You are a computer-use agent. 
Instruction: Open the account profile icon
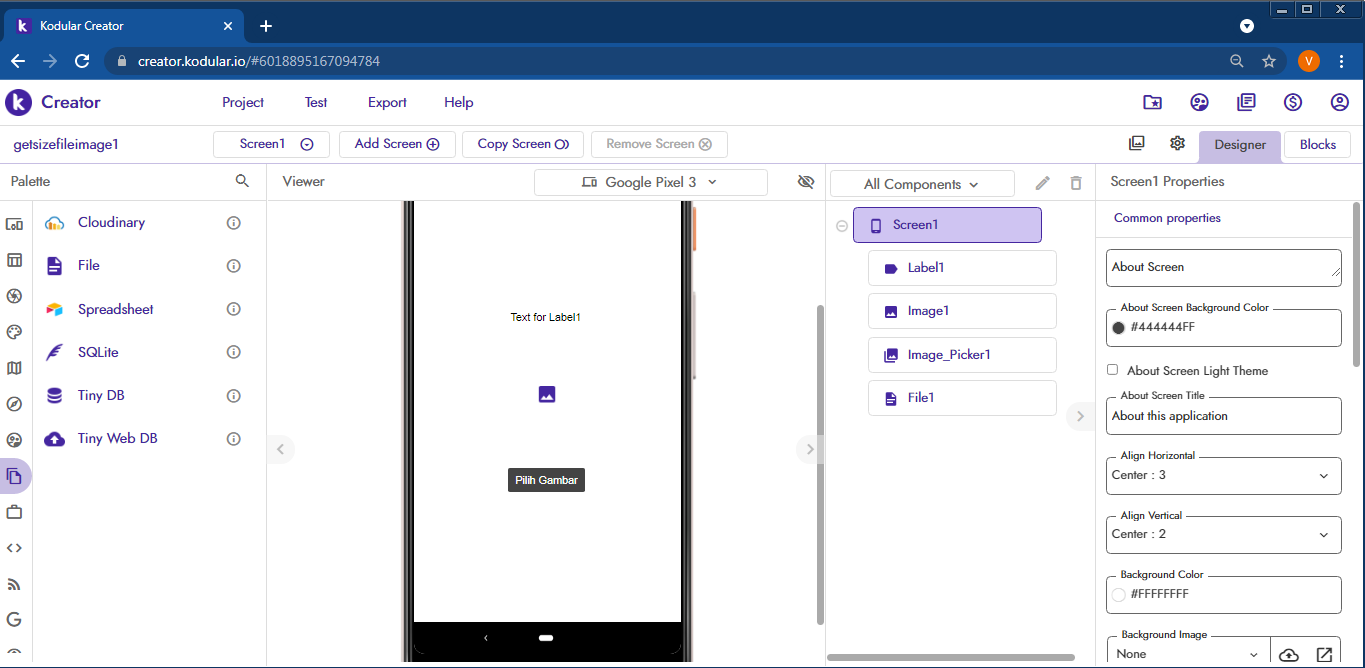tap(1340, 102)
